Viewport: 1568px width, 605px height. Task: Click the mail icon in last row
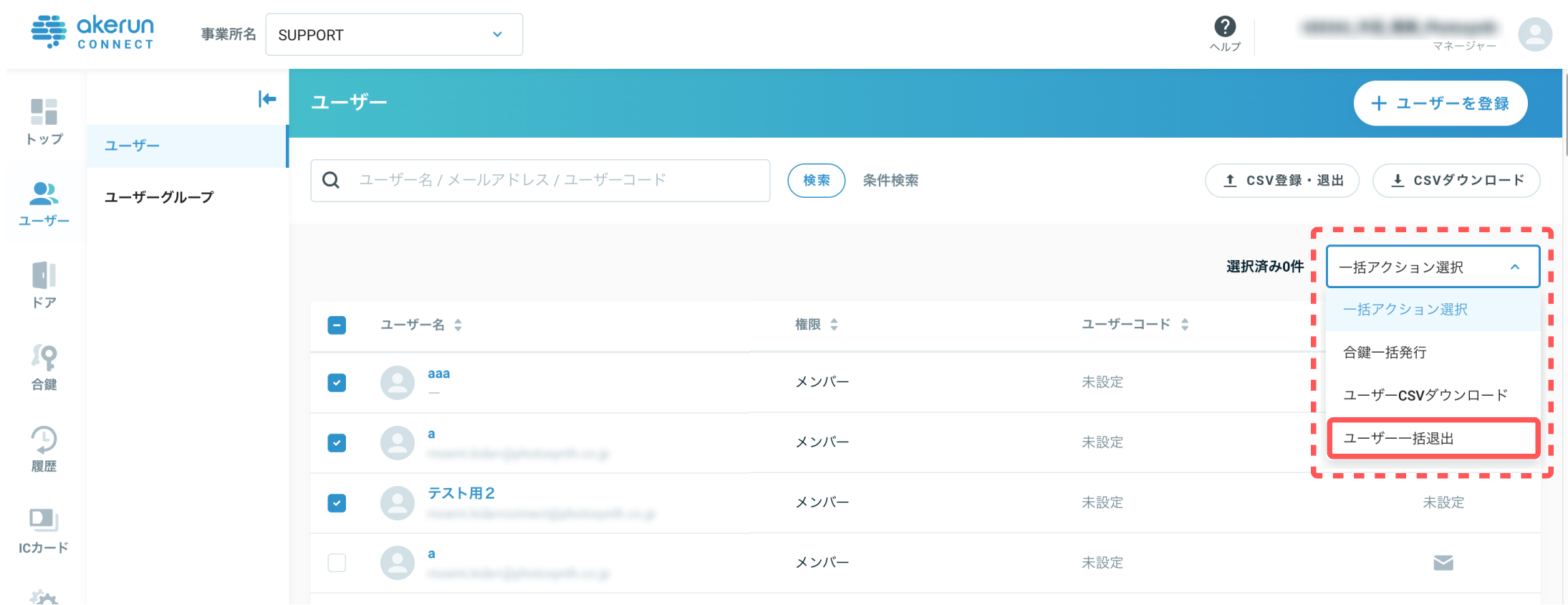click(x=1443, y=563)
